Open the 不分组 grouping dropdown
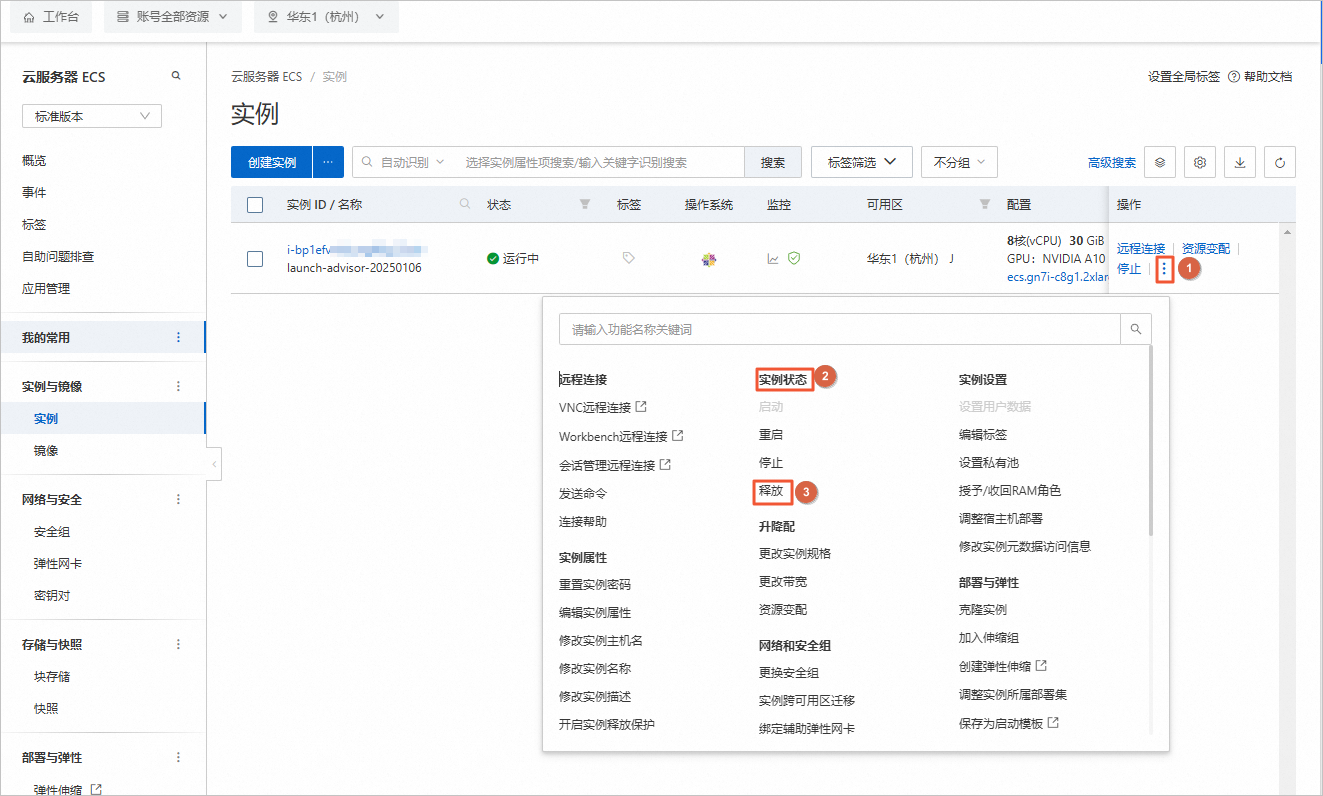Screen dimensions: 1323x796 (x=958, y=162)
